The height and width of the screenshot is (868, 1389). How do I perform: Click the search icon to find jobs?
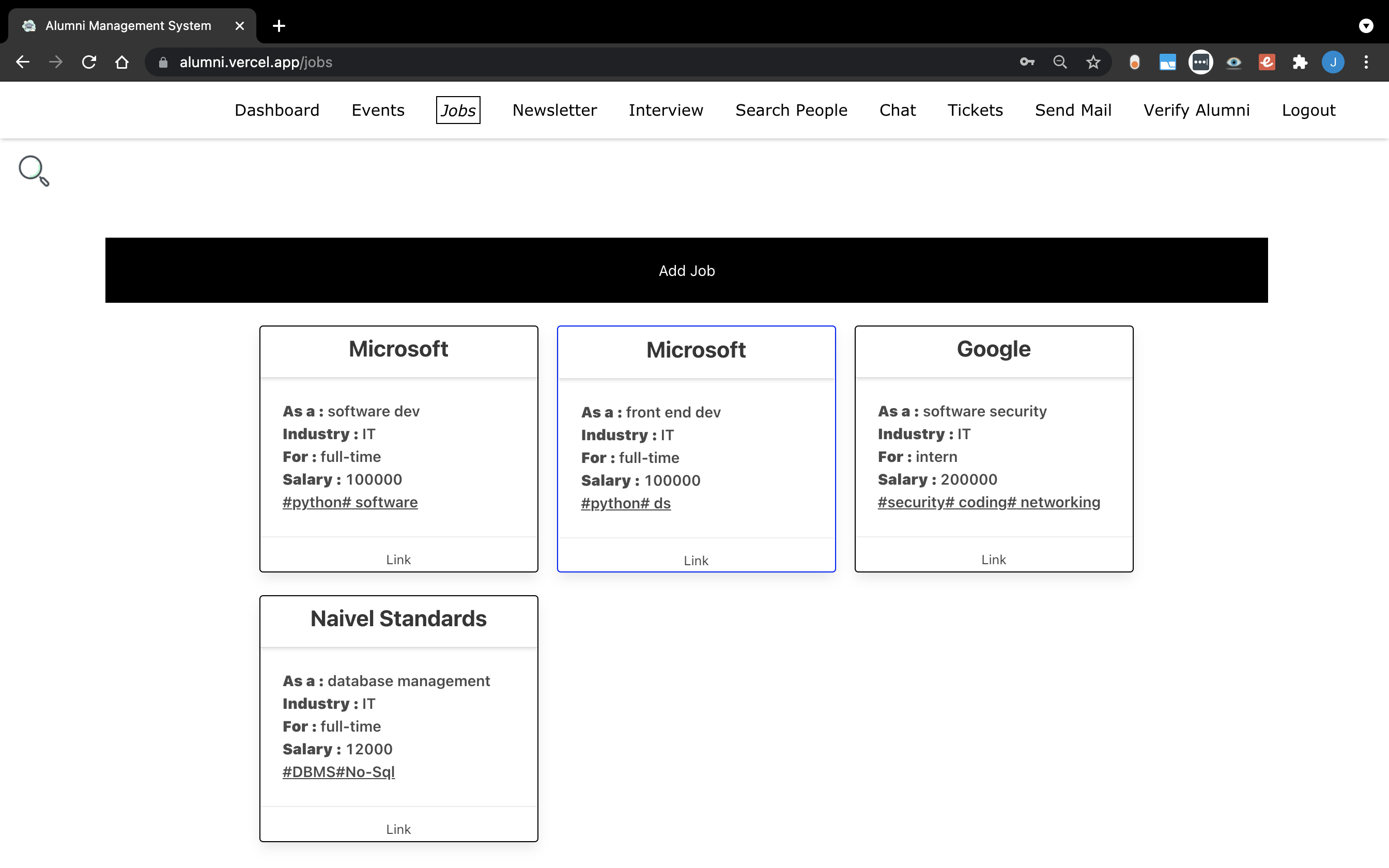[x=33, y=170]
